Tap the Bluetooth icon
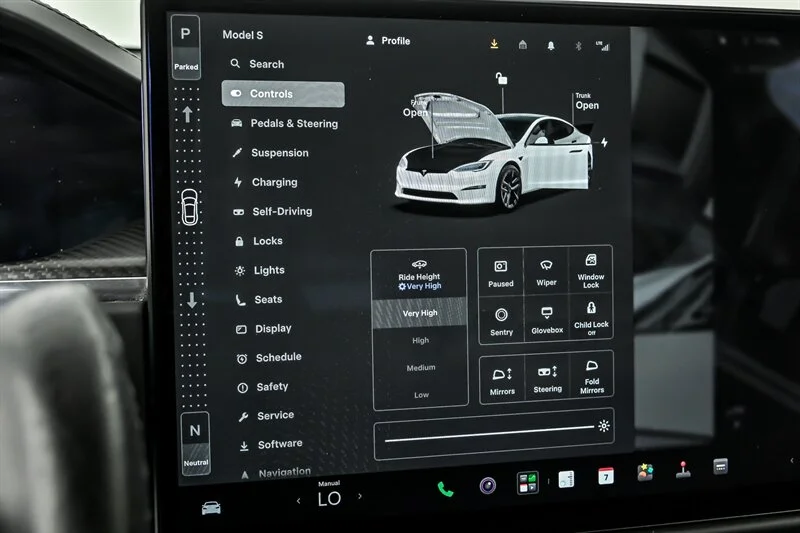Screen dimensions: 800x533 (578, 46)
